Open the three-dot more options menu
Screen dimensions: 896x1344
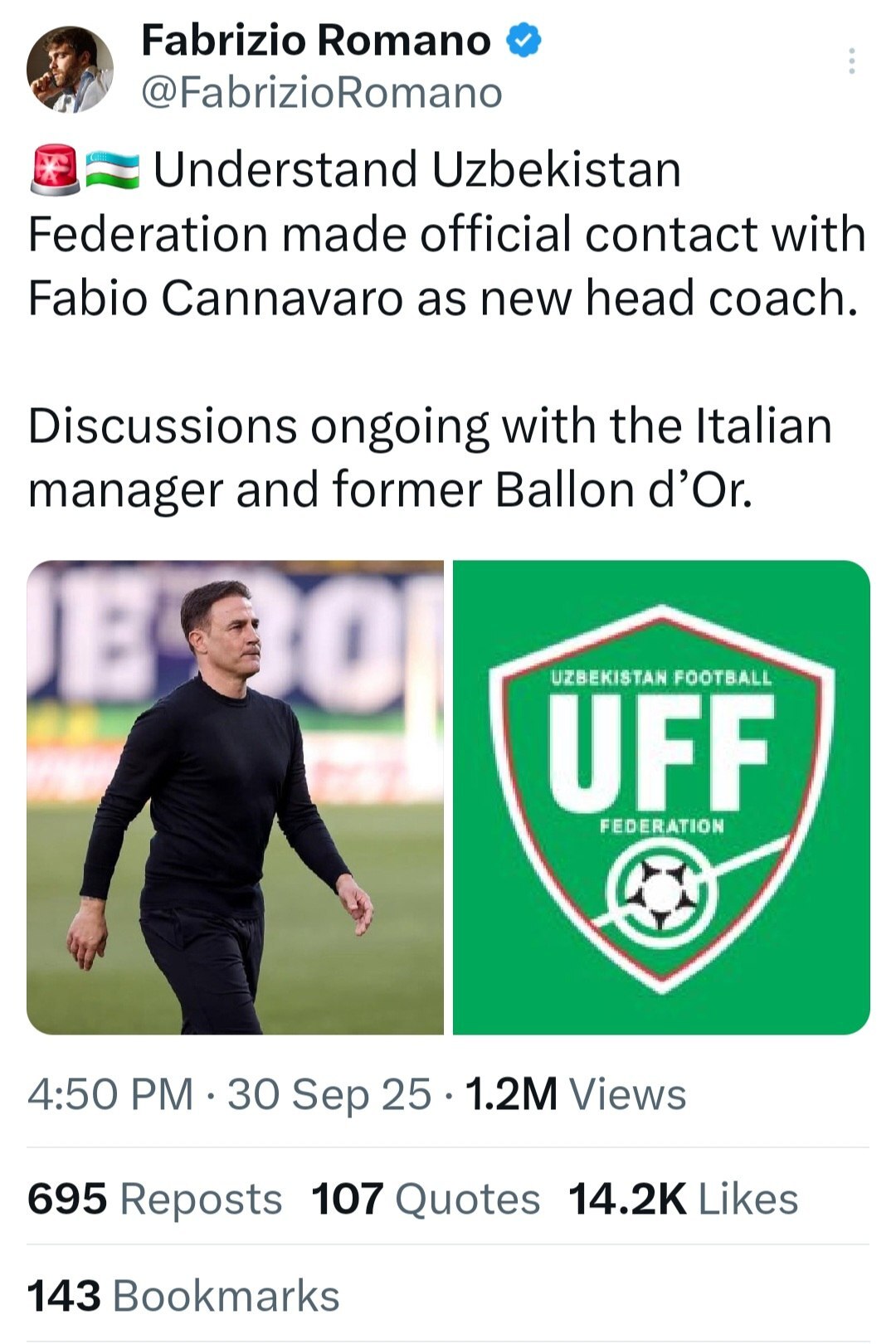click(851, 61)
